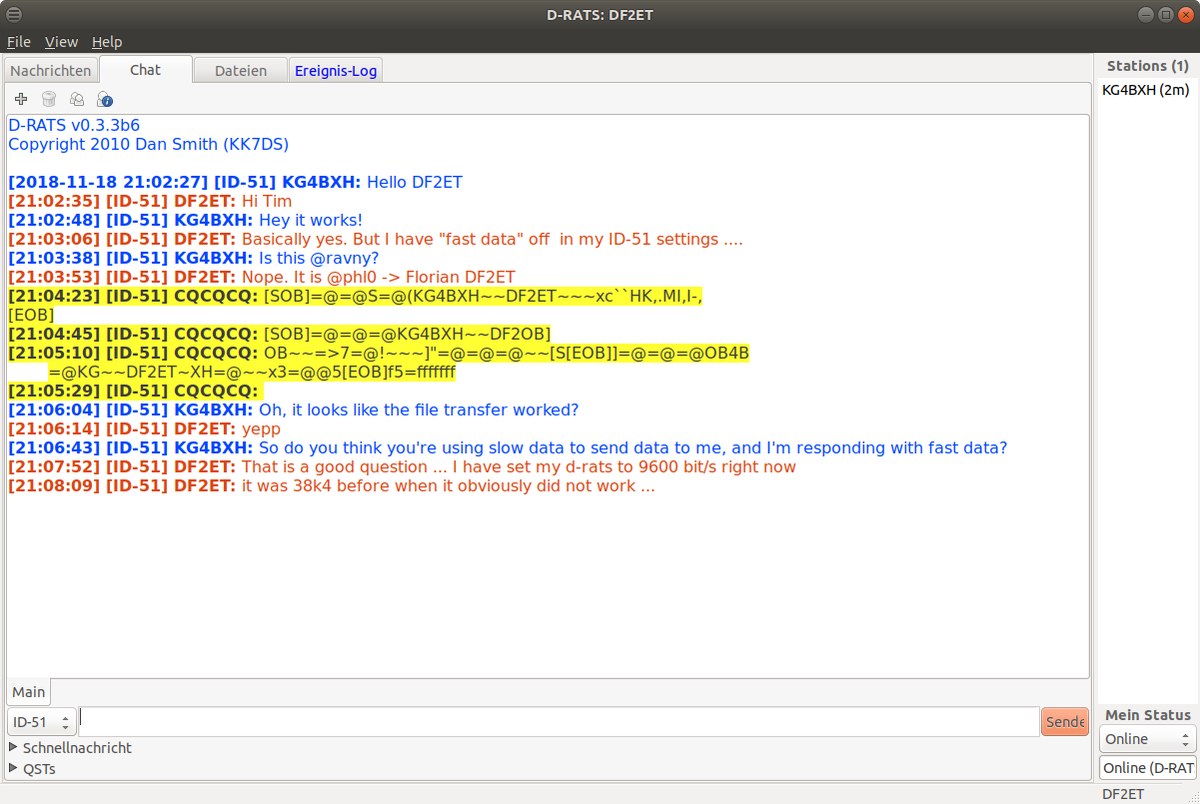The image size is (1200, 804).
Task: Click DF2ET callsign in status bar
Action: coord(1123,794)
